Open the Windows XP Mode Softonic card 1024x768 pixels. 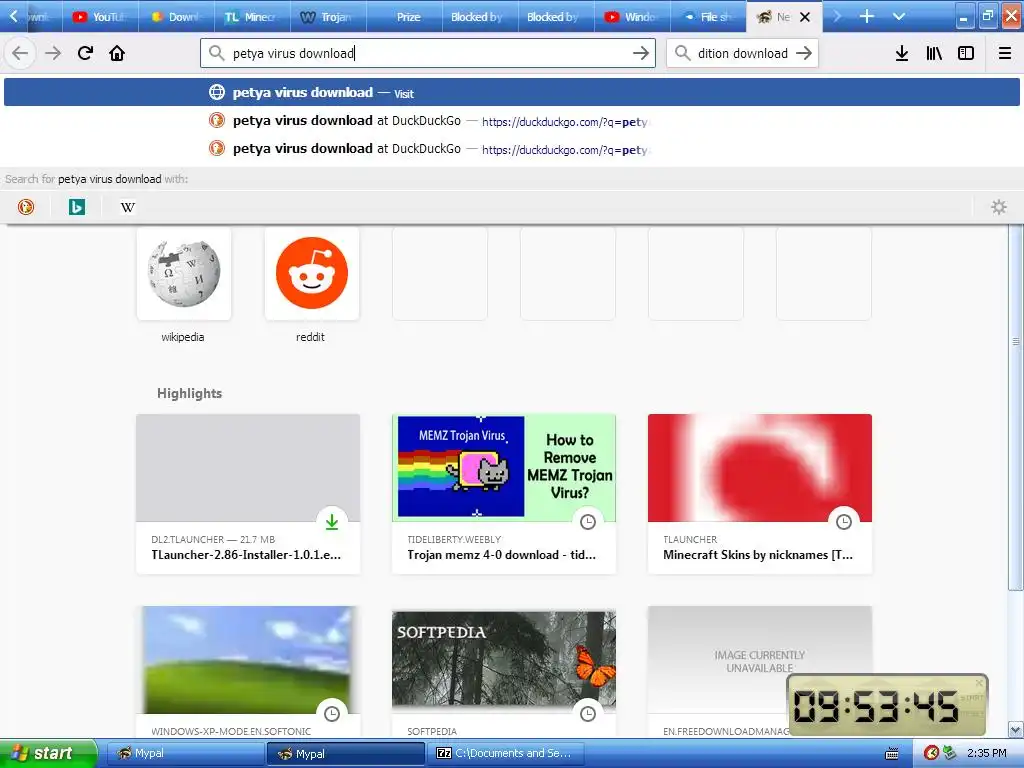point(248,673)
